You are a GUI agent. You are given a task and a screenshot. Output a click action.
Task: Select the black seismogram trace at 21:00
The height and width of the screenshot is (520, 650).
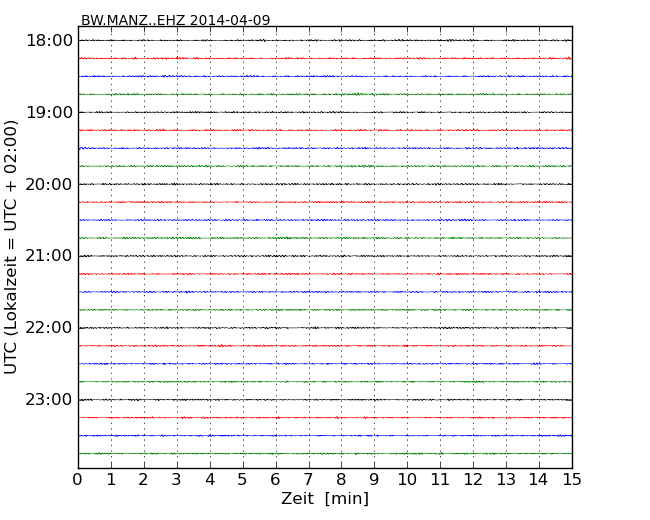(x=325, y=256)
